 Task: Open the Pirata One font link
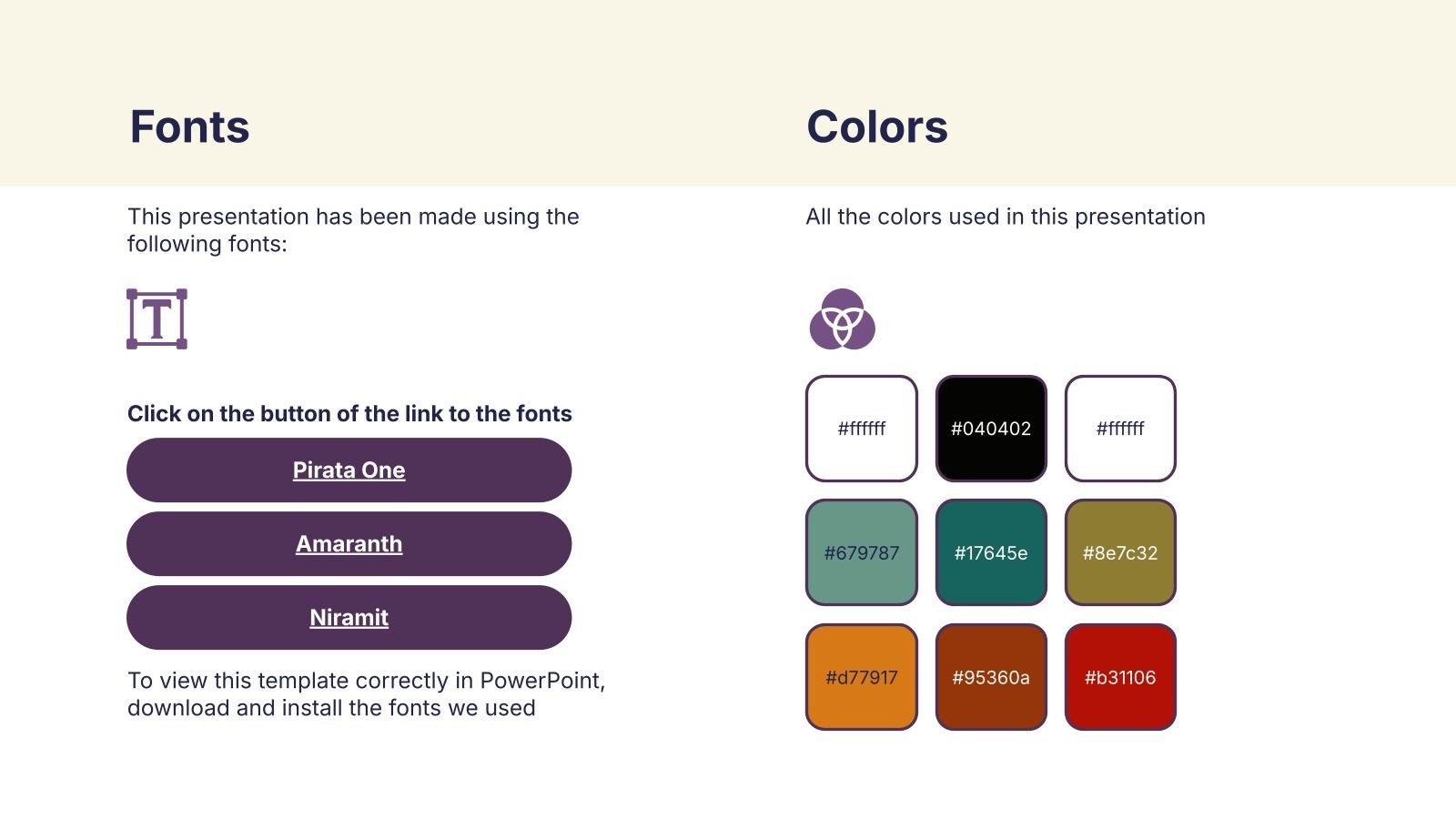(349, 470)
